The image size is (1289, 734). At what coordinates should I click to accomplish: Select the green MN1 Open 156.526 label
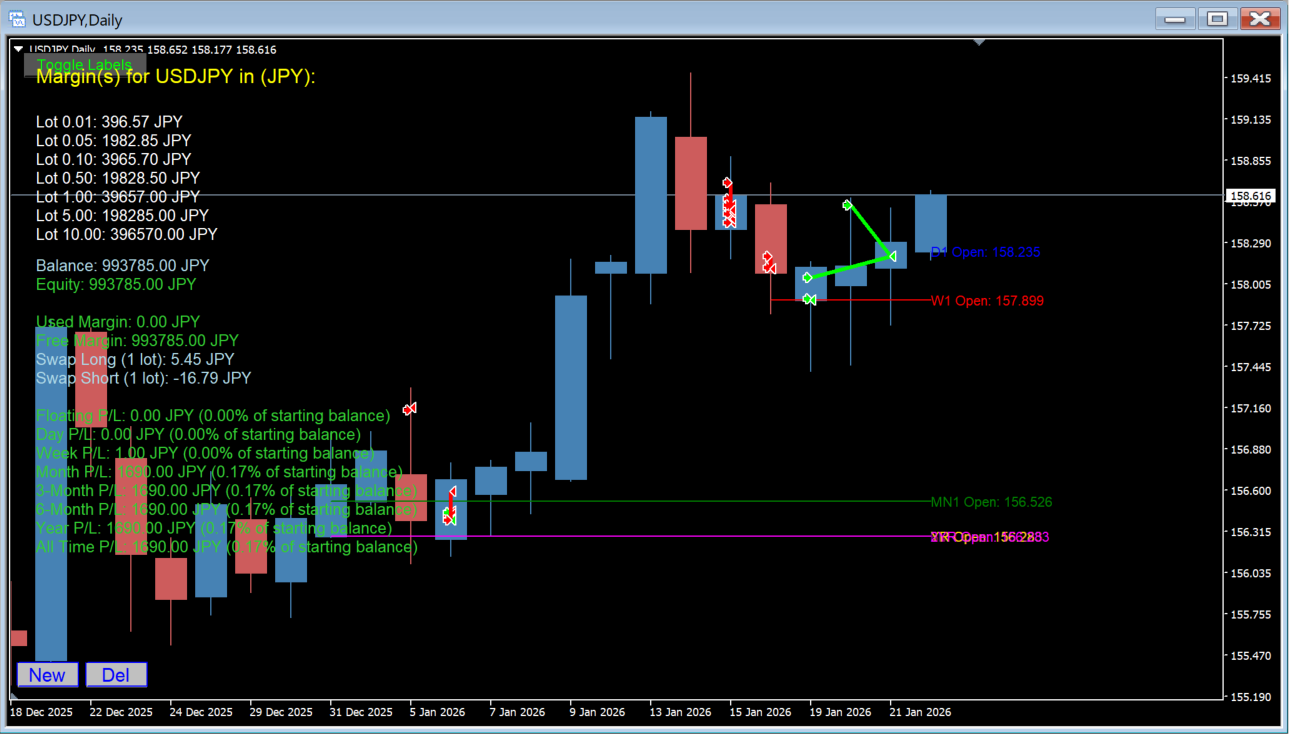(990, 502)
